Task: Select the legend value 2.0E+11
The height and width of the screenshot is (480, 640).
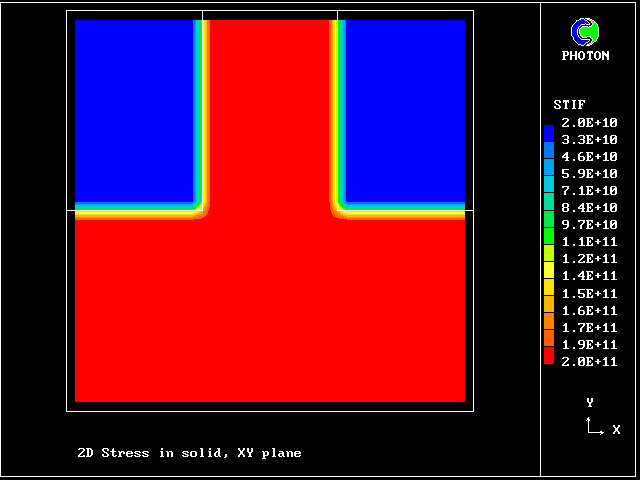Action: (x=589, y=361)
